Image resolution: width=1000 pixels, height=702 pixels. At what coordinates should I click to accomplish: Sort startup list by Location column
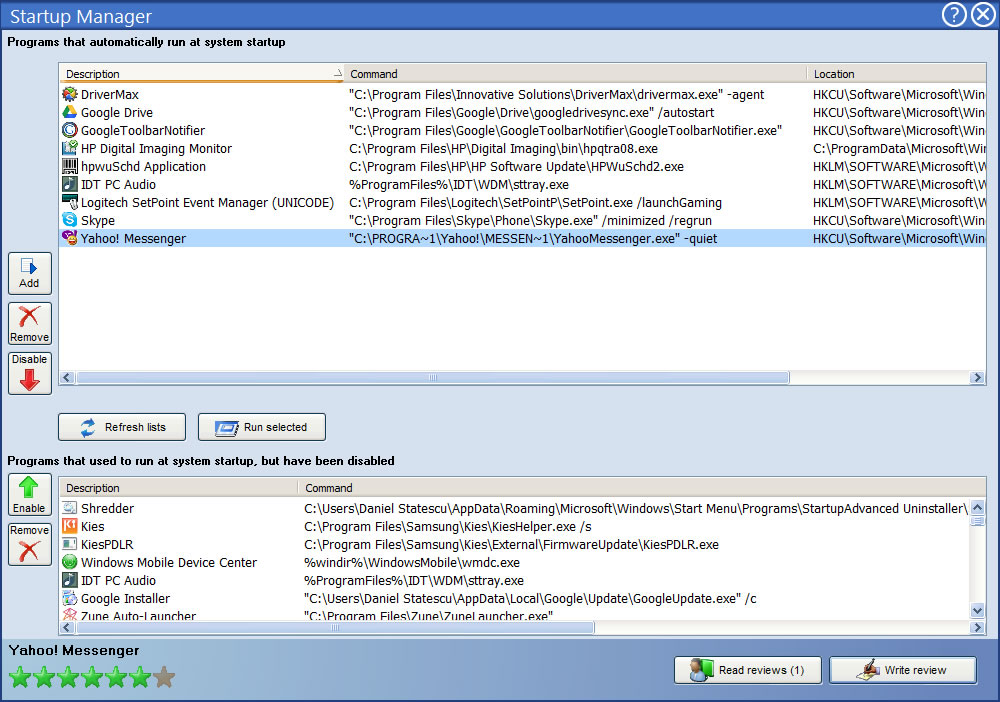(x=897, y=74)
